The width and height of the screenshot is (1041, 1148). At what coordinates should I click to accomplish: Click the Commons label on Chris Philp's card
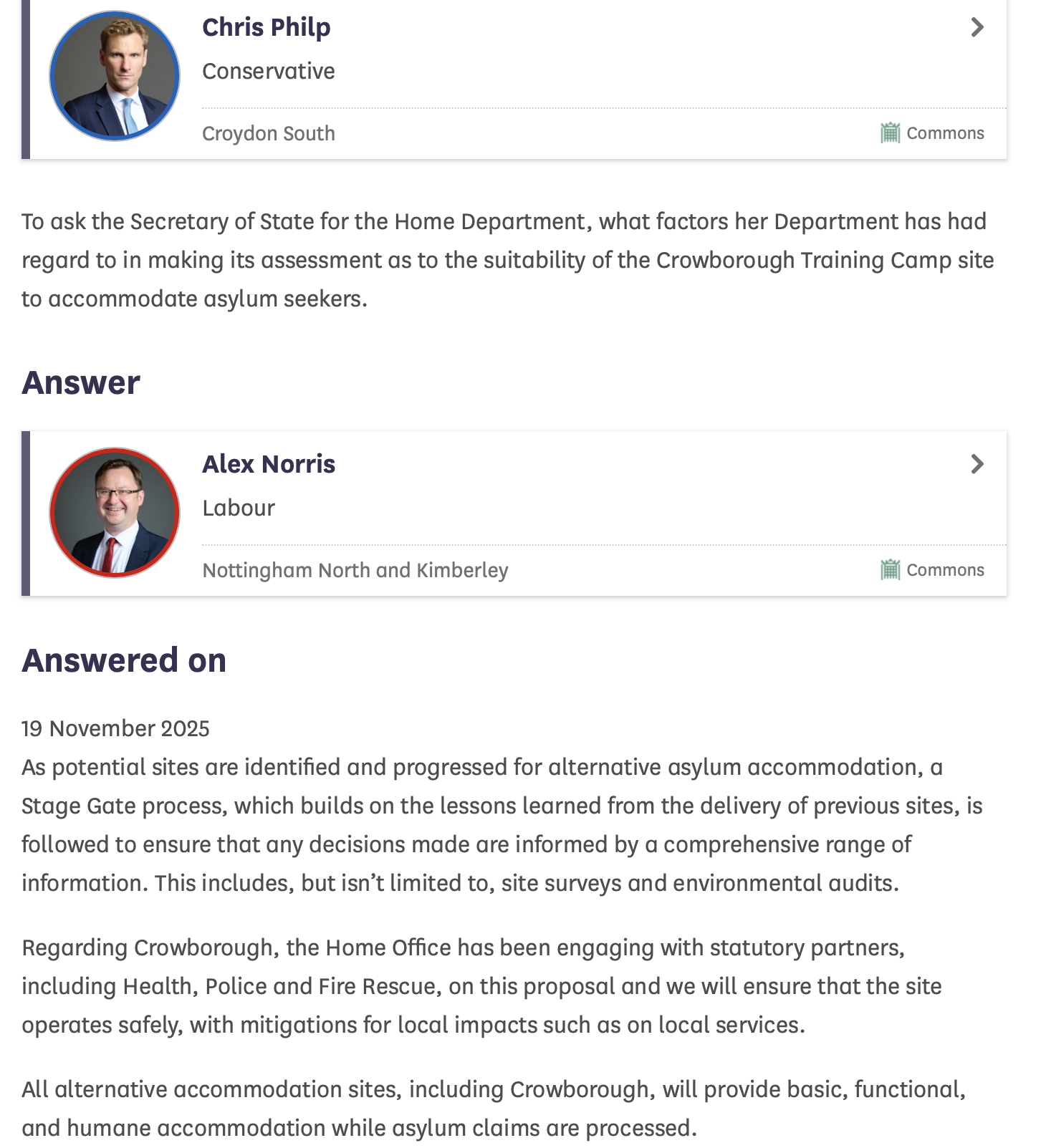tap(945, 133)
